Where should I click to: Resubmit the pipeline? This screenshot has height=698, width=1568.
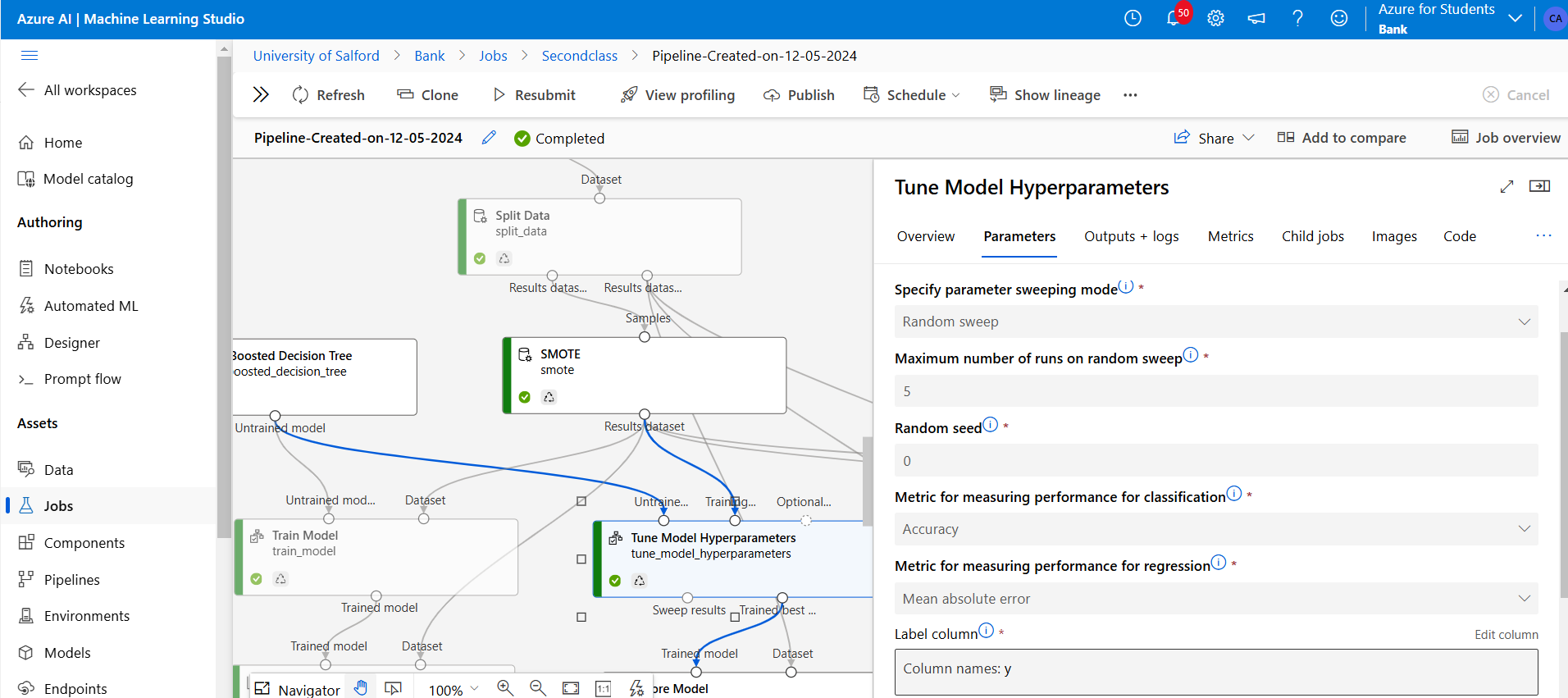point(534,95)
